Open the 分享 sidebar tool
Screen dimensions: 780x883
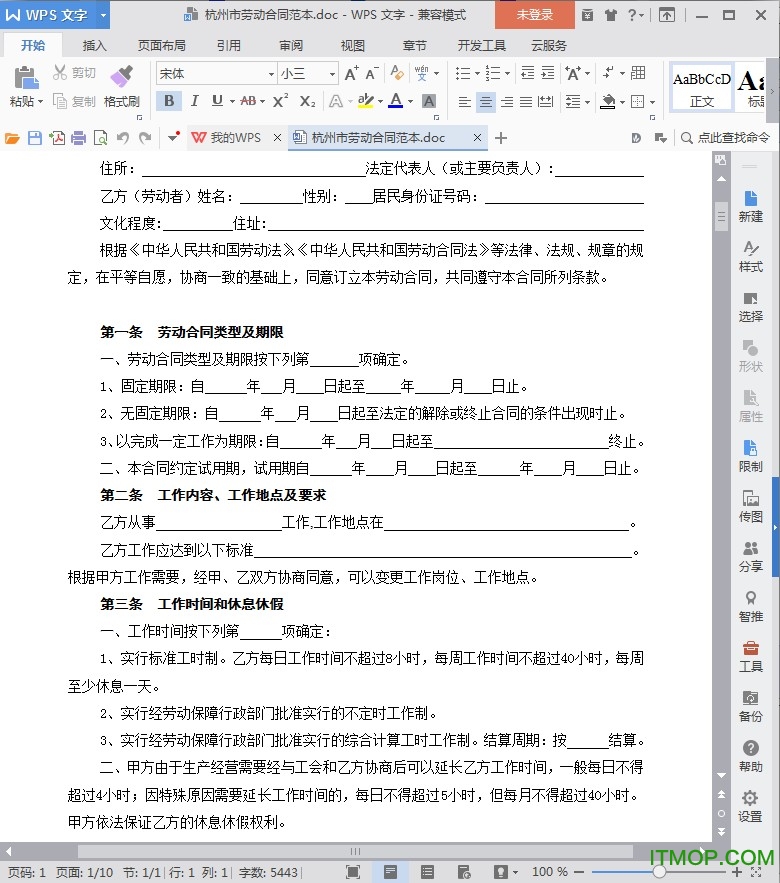pyautogui.click(x=750, y=556)
